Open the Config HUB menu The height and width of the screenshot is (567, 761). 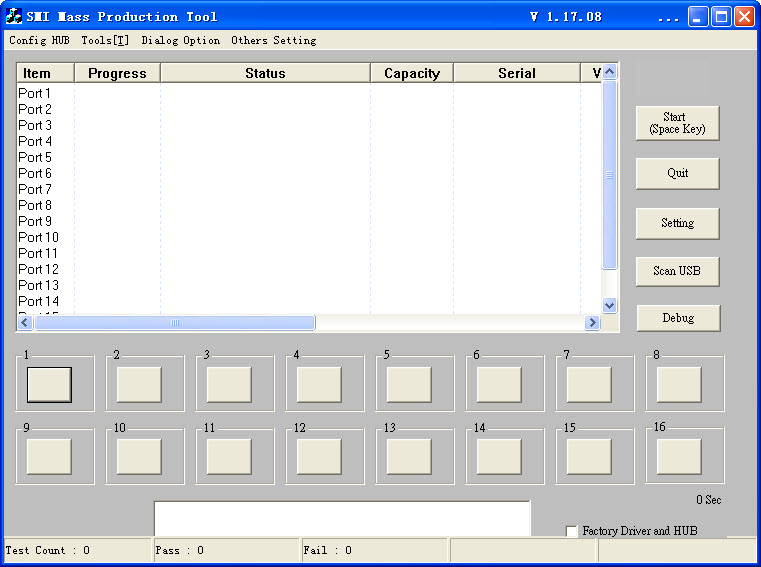click(x=39, y=41)
